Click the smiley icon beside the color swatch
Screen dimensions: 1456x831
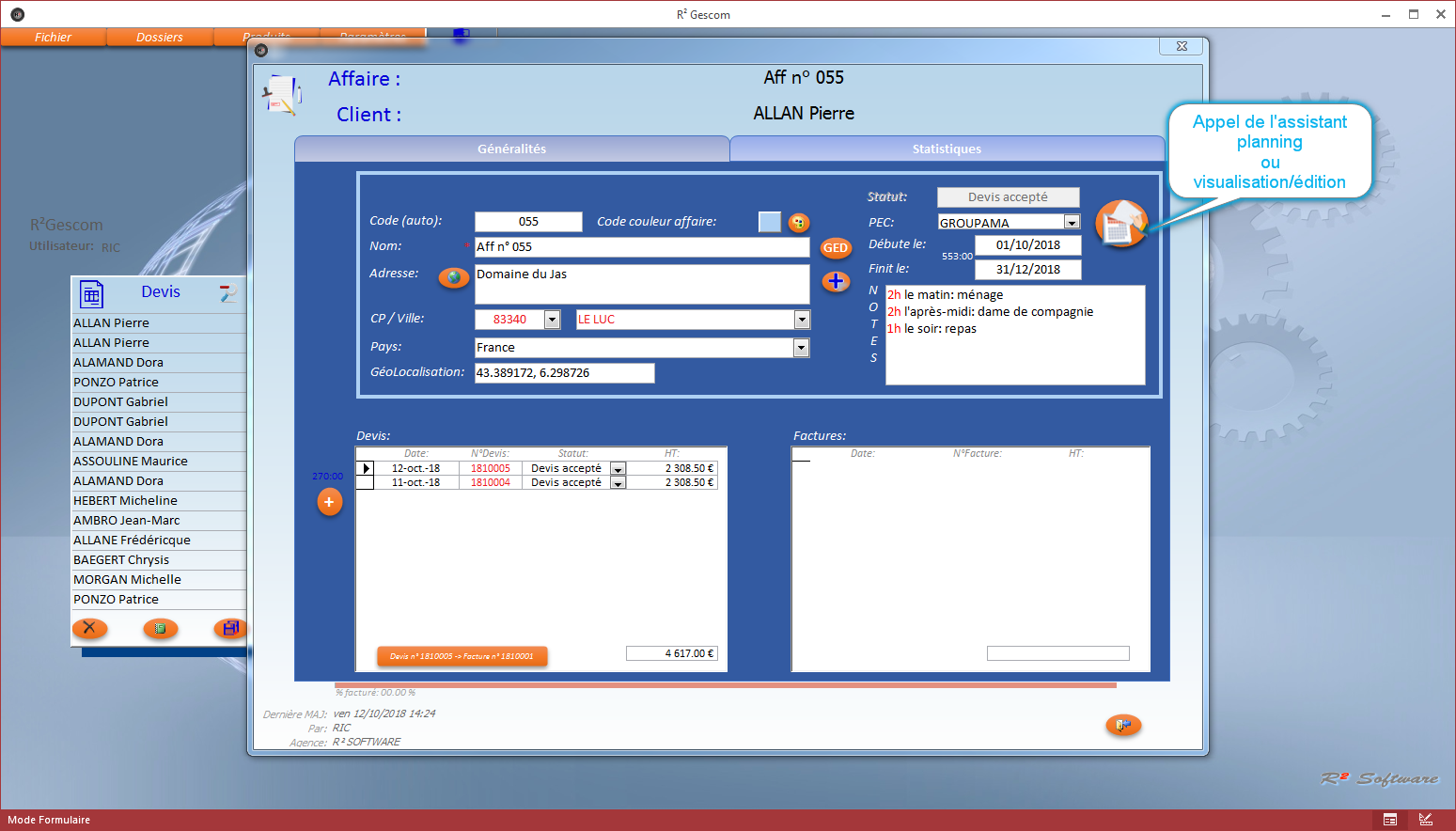(x=797, y=223)
